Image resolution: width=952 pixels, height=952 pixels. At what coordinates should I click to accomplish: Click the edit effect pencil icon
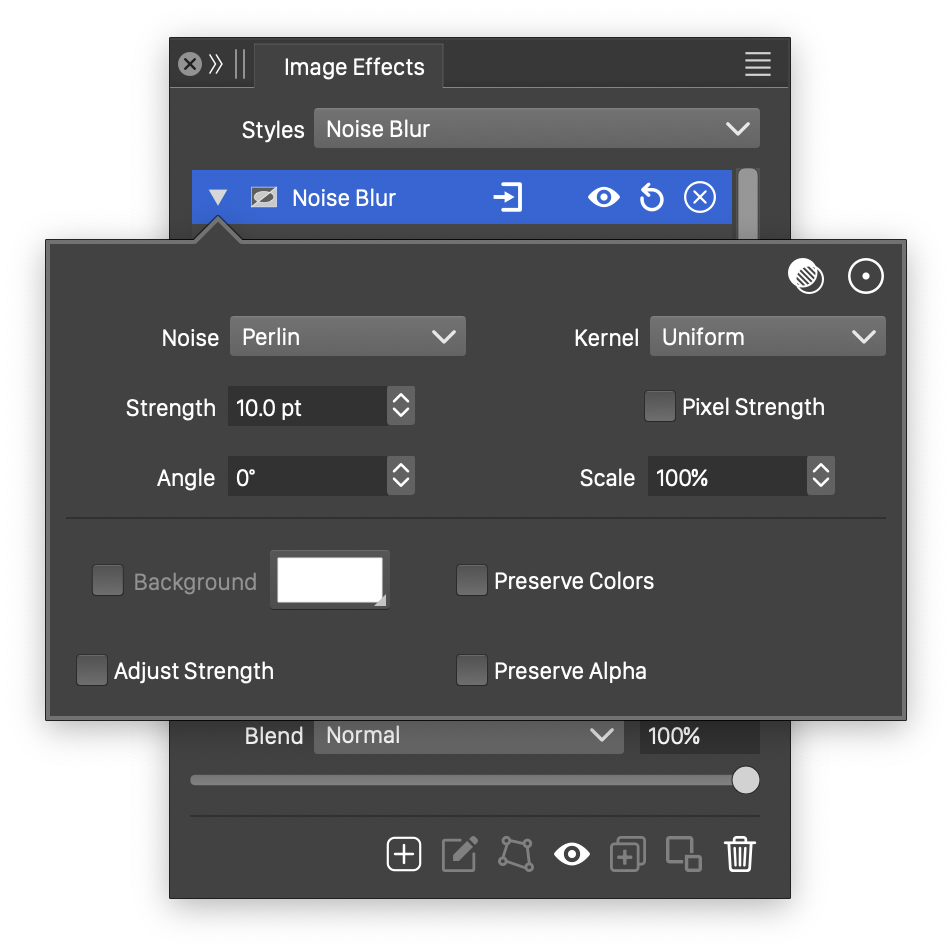pyautogui.click(x=459, y=854)
